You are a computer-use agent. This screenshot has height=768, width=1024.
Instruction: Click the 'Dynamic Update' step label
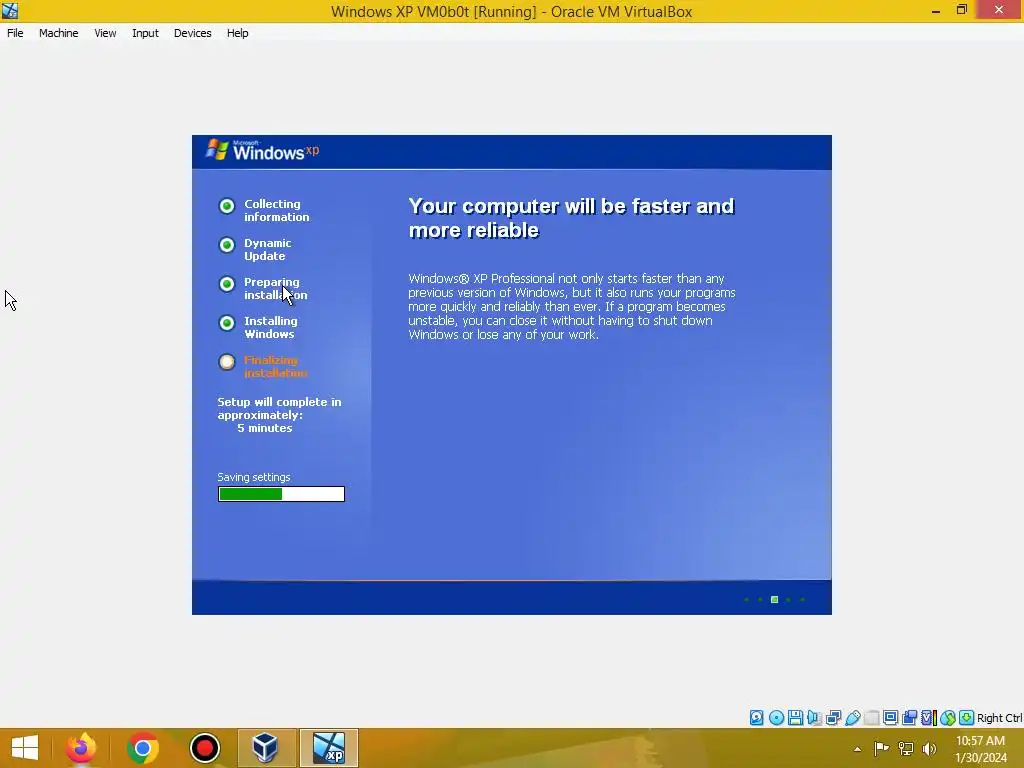[x=268, y=249]
